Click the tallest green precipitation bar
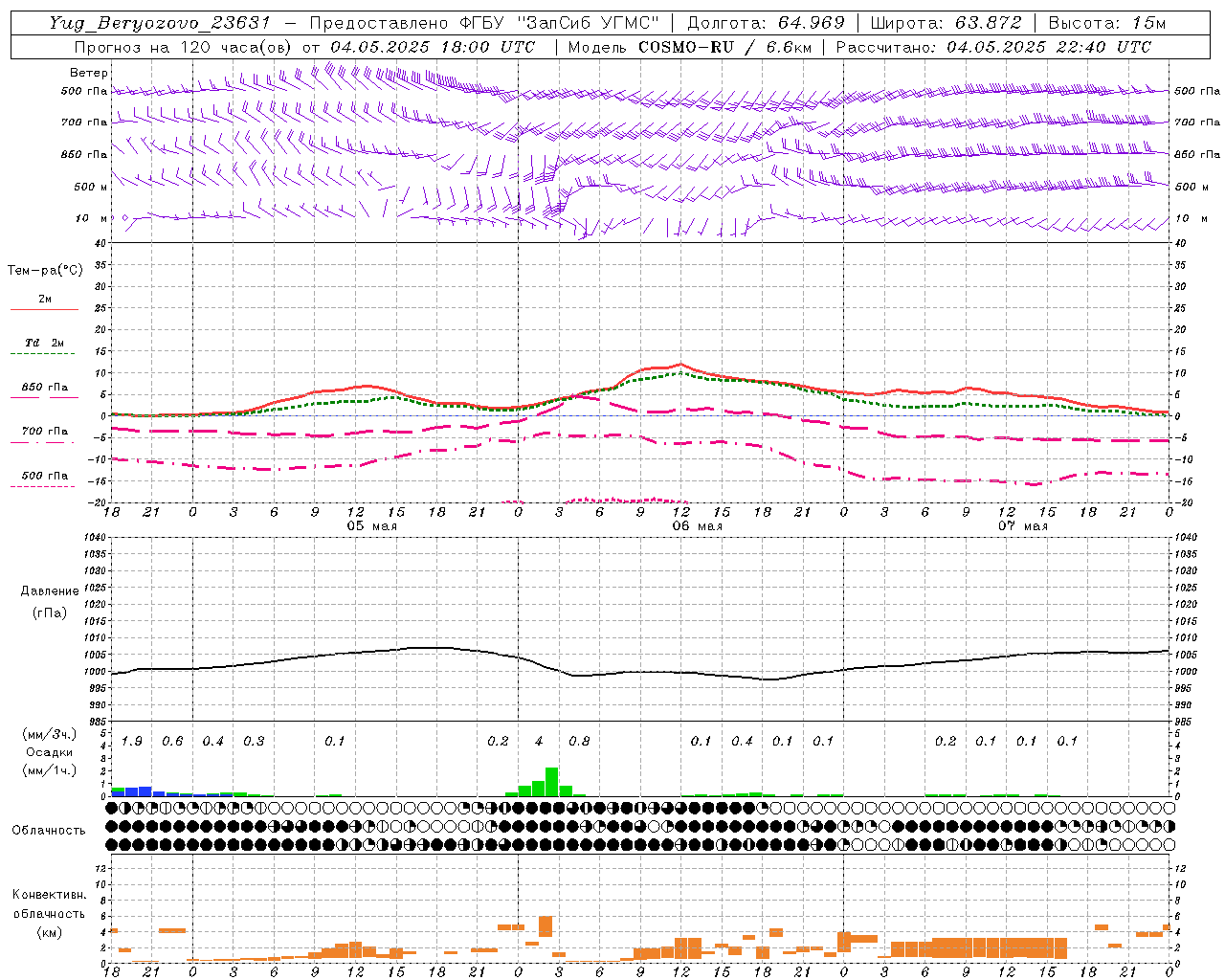 552,782
